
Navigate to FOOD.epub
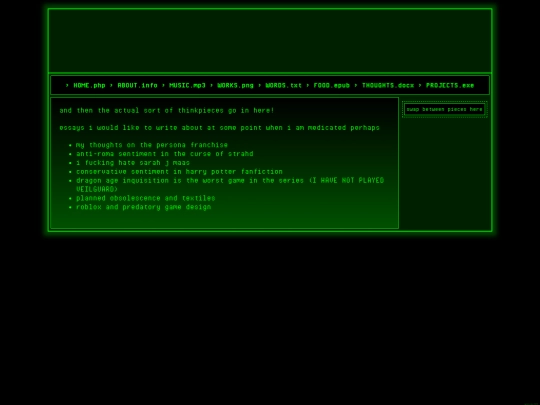pyautogui.click(x=332, y=85)
